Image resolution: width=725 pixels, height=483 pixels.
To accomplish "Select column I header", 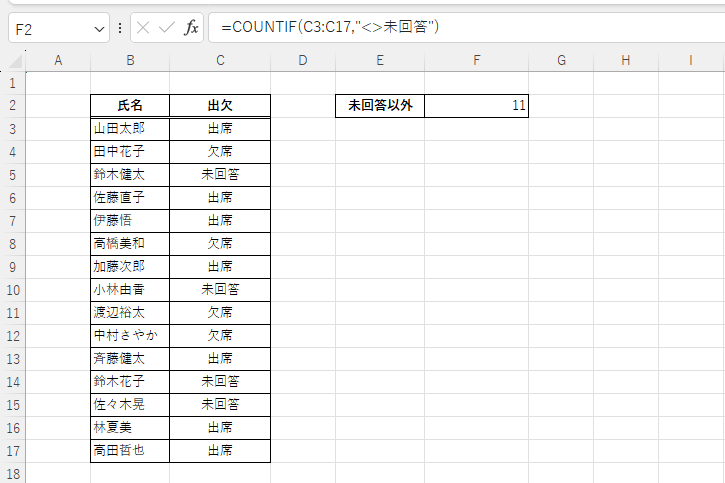I will 691,60.
